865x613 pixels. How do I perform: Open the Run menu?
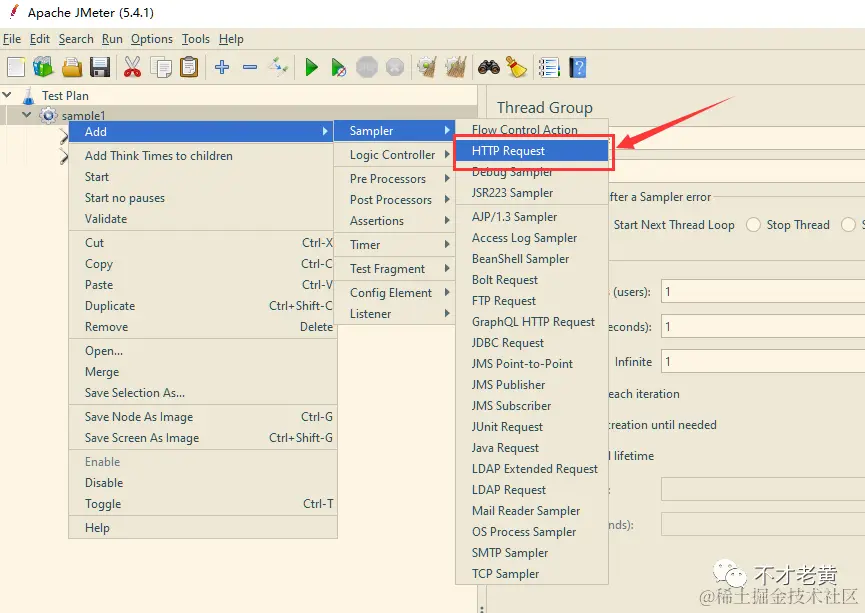112,39
